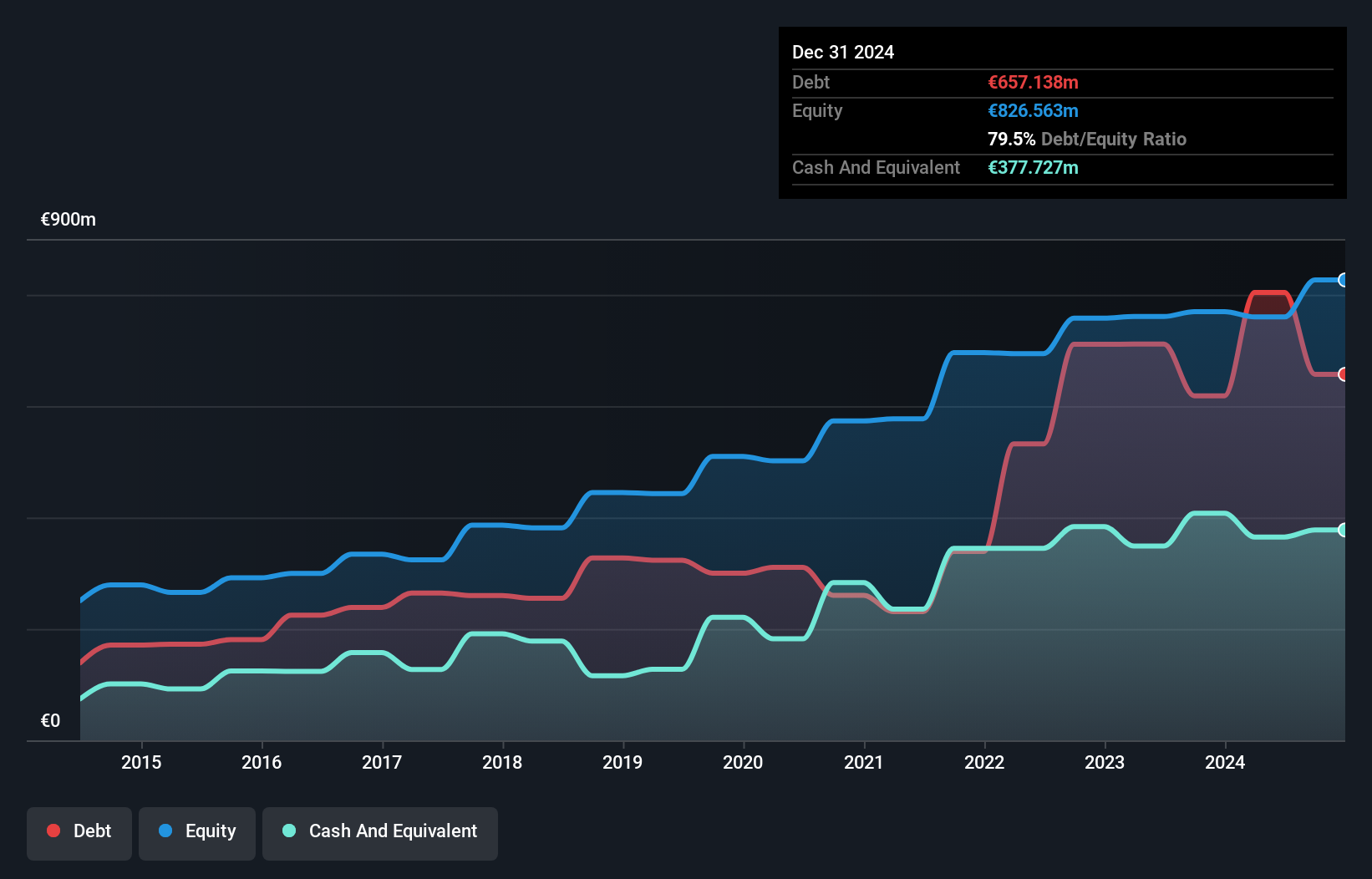Toggle the Cash And Equivalent legend button

tap(380, 833)
